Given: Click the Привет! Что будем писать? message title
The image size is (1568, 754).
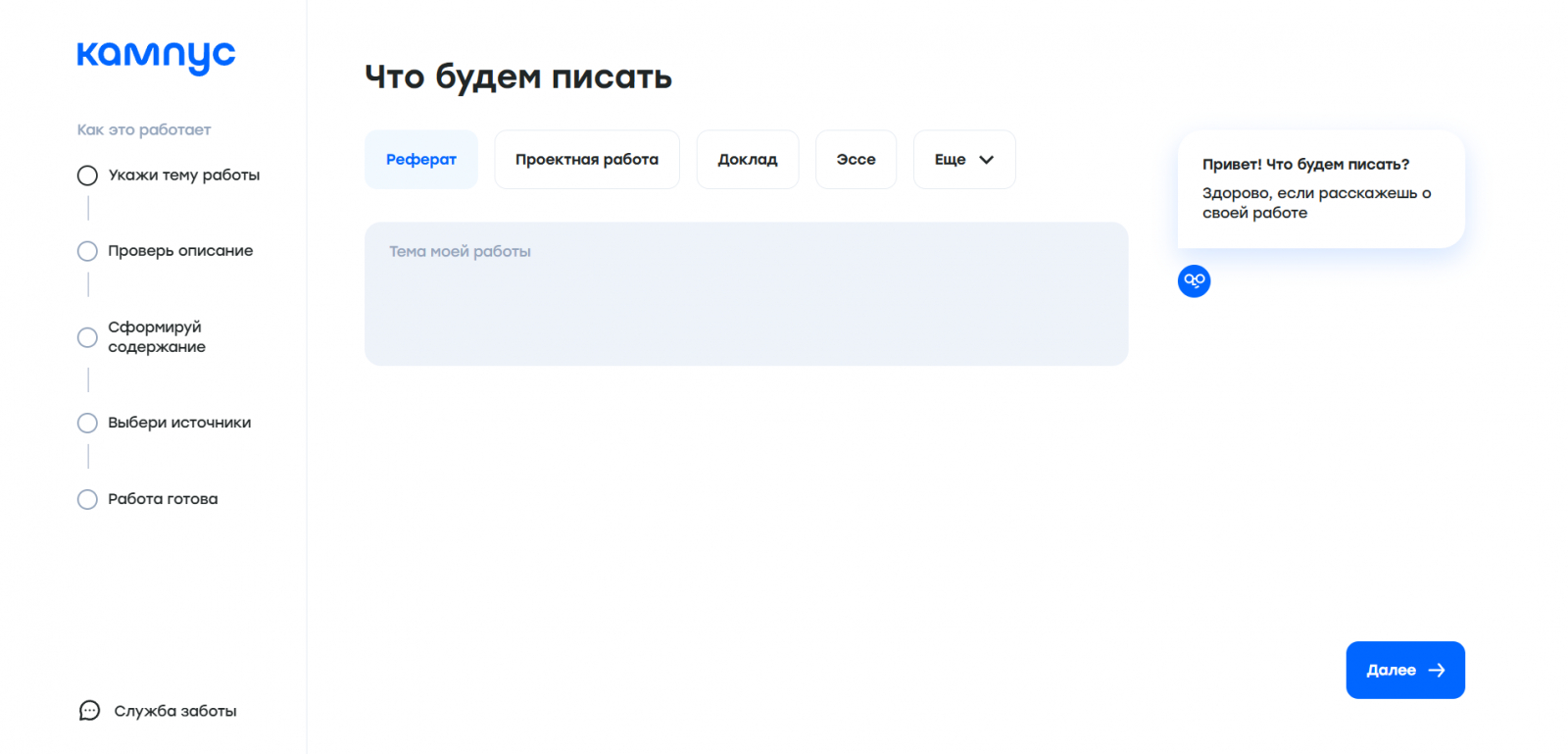Looking at the screenshot, I should coord(1305,164).
